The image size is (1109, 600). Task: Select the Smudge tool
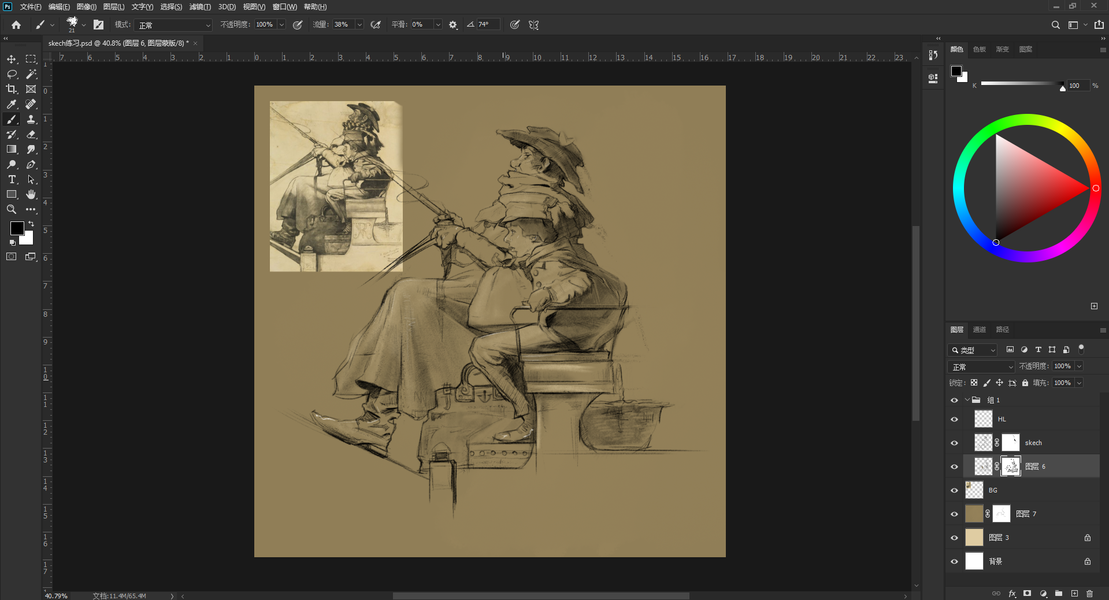click(30, 149)
